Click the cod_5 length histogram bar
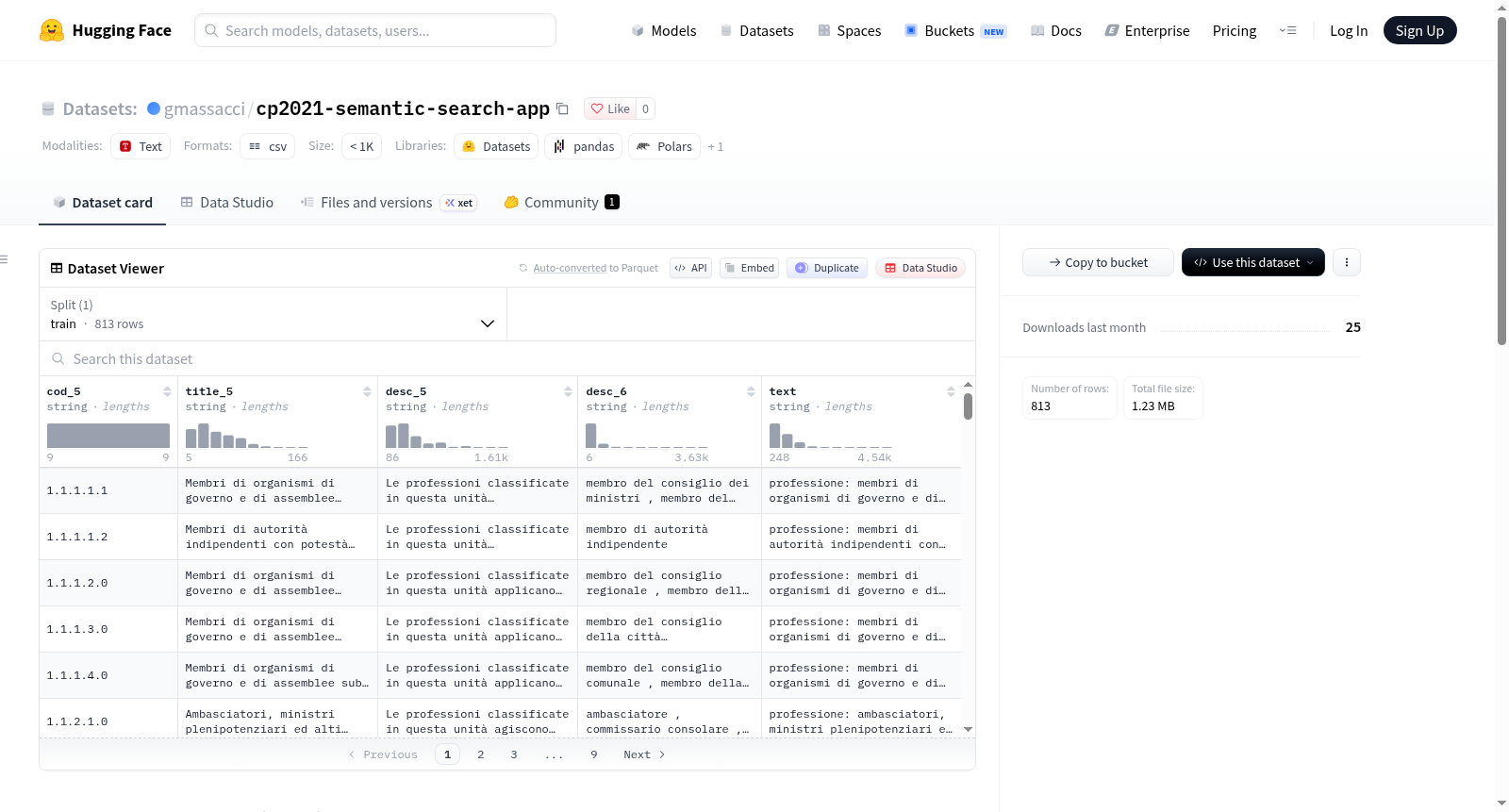 [x=108, y=435]
